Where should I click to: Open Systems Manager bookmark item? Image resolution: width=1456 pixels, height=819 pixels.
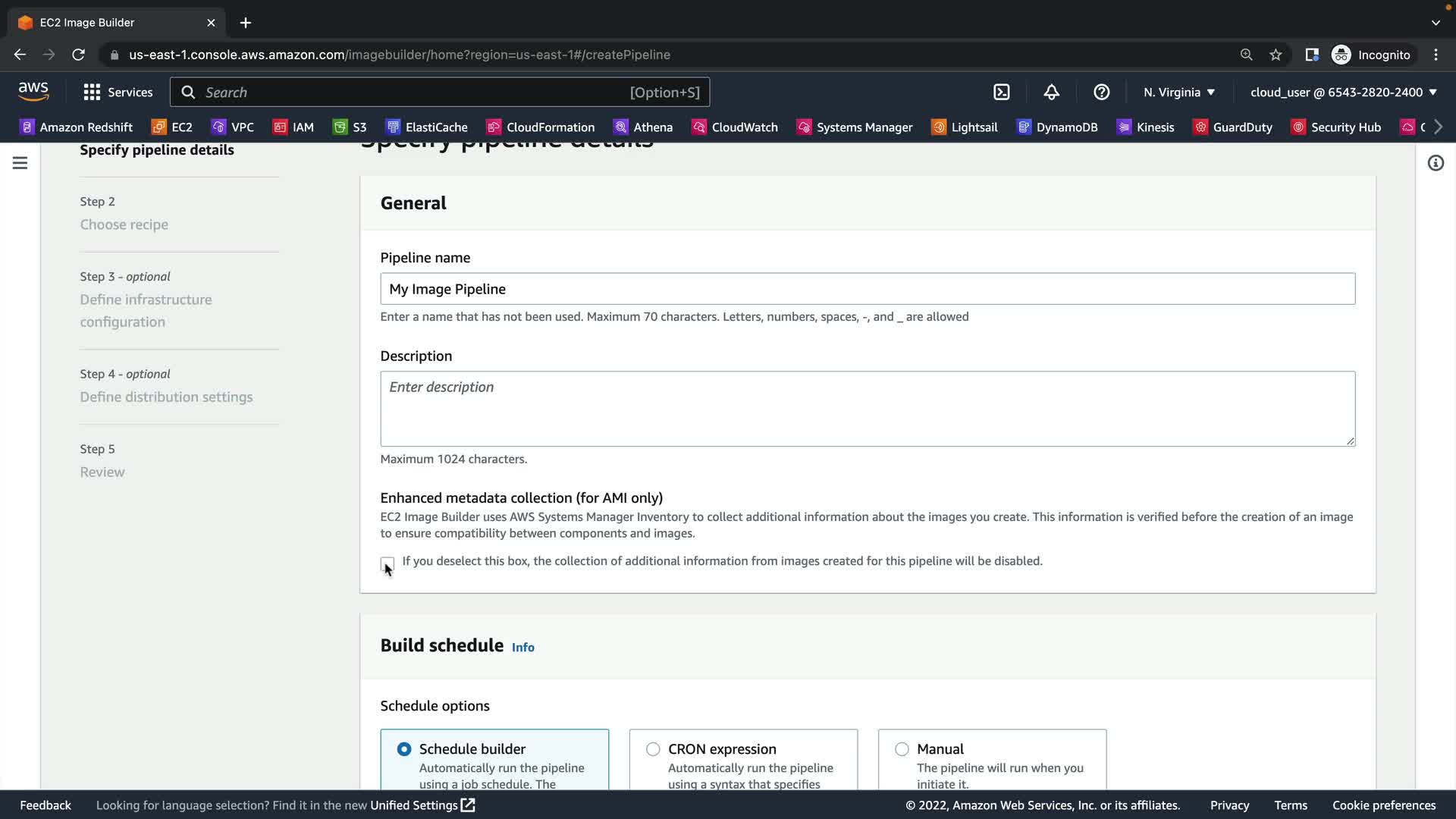(855, 127)
